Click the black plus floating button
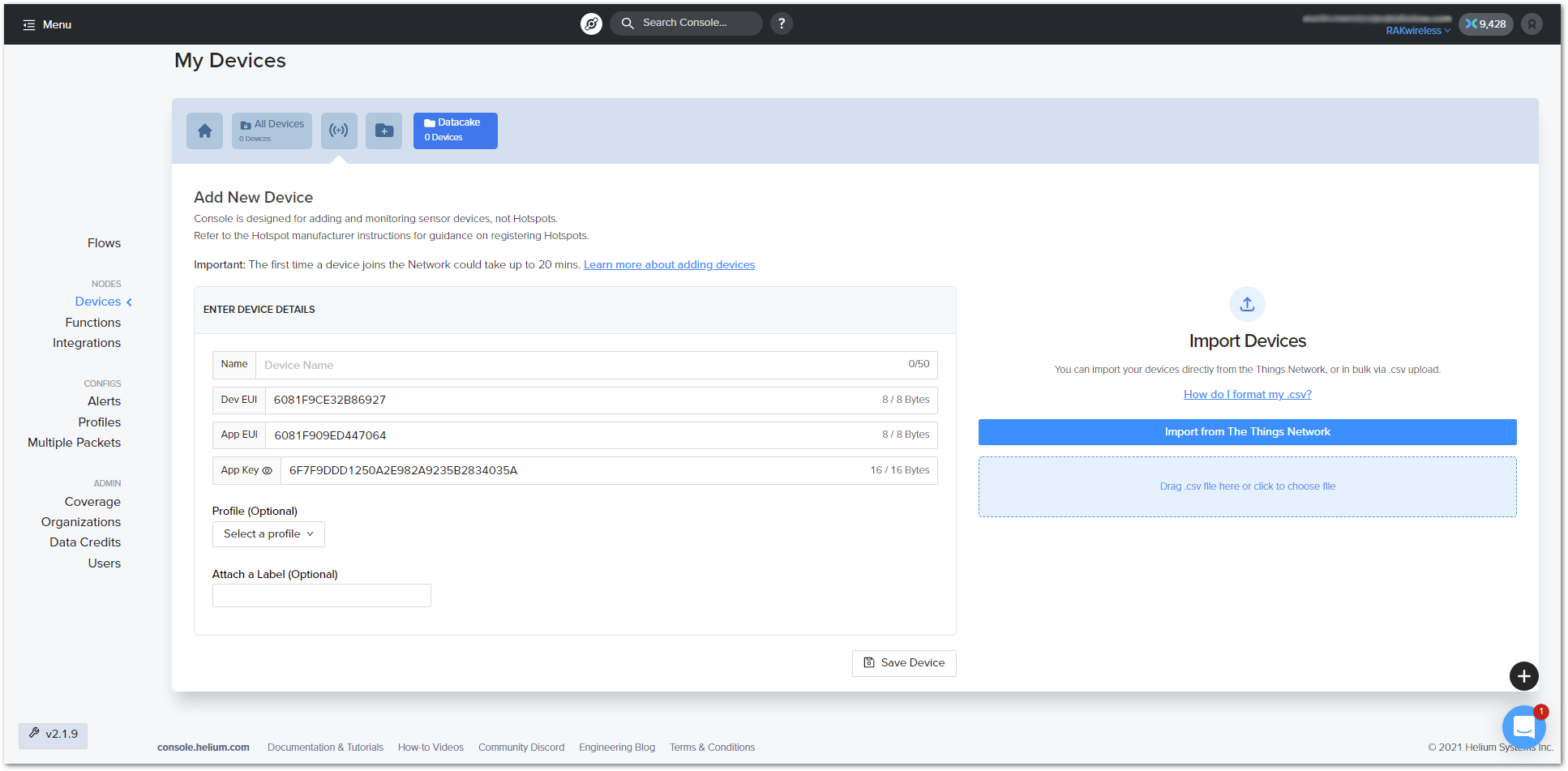 [1523, 676]
